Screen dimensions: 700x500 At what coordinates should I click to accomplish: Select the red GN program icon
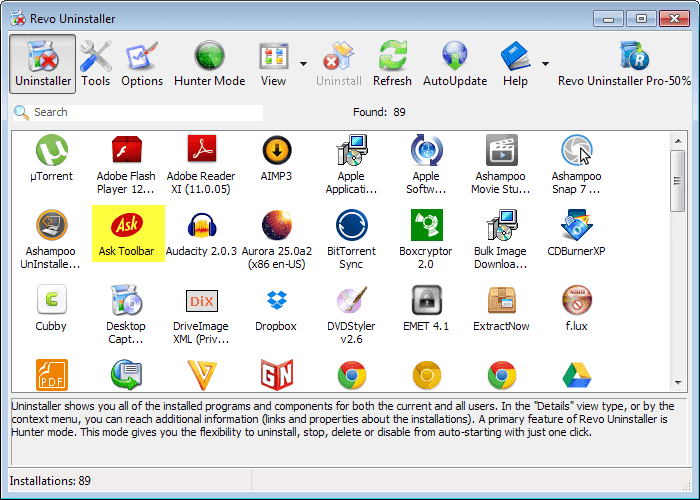click(x=277, y=375)
